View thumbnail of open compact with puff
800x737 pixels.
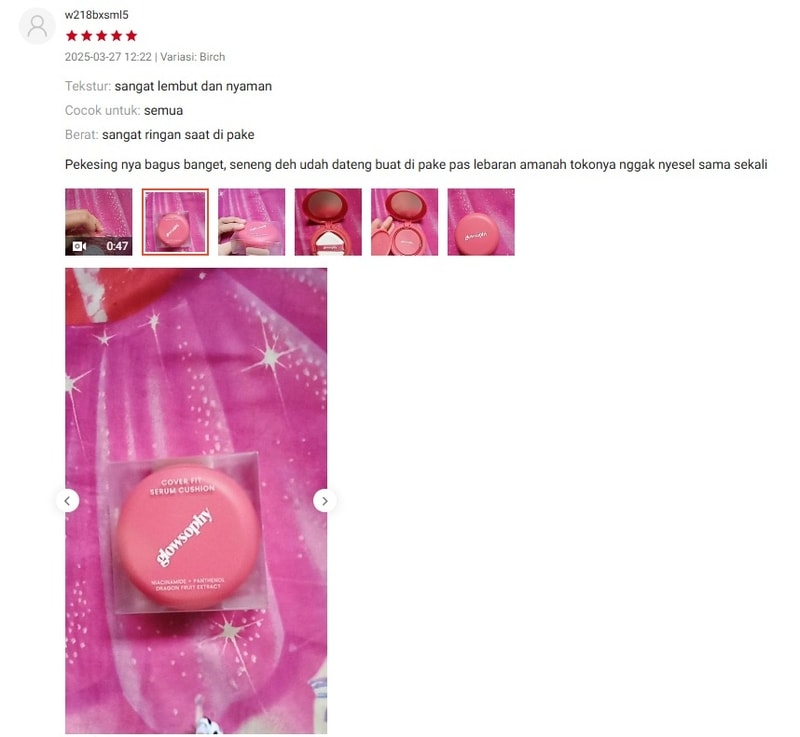pos(328,222)
